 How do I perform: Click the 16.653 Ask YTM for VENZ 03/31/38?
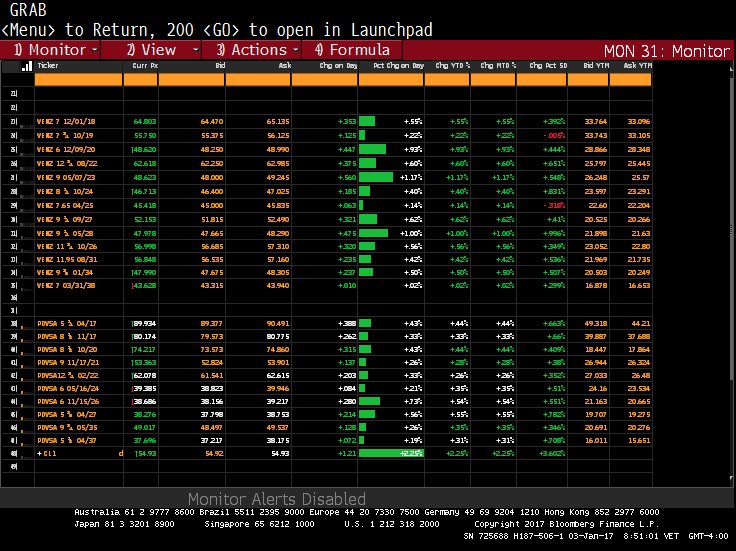coord(639,286)
